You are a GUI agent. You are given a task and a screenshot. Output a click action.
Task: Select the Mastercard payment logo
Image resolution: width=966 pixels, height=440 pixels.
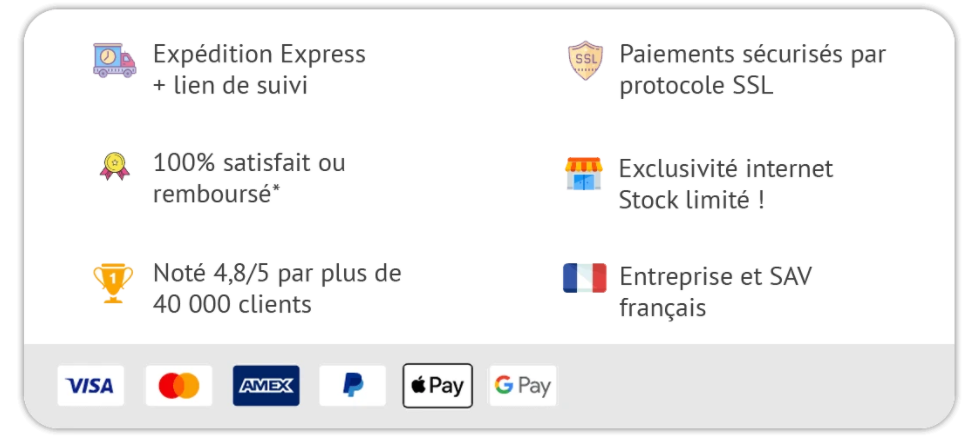click(179, 386)
